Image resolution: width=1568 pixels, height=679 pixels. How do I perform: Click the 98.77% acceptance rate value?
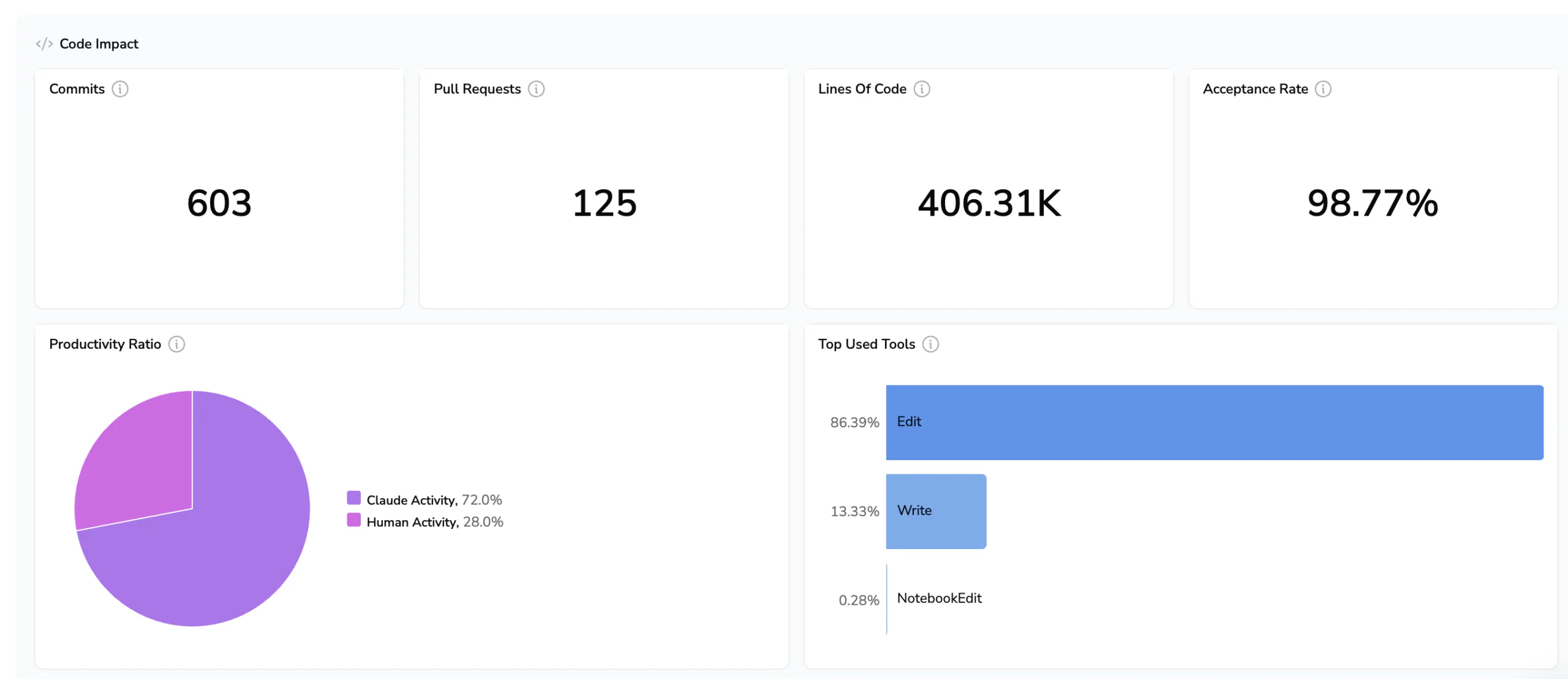1373,203
